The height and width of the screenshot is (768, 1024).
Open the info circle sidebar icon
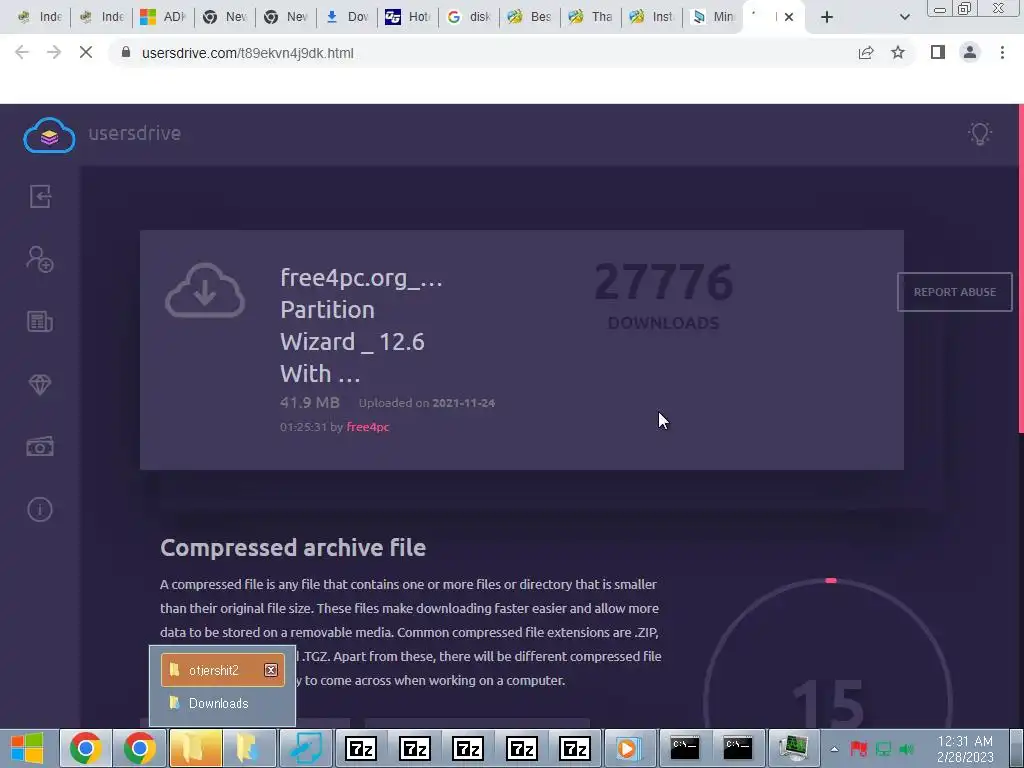40,509
